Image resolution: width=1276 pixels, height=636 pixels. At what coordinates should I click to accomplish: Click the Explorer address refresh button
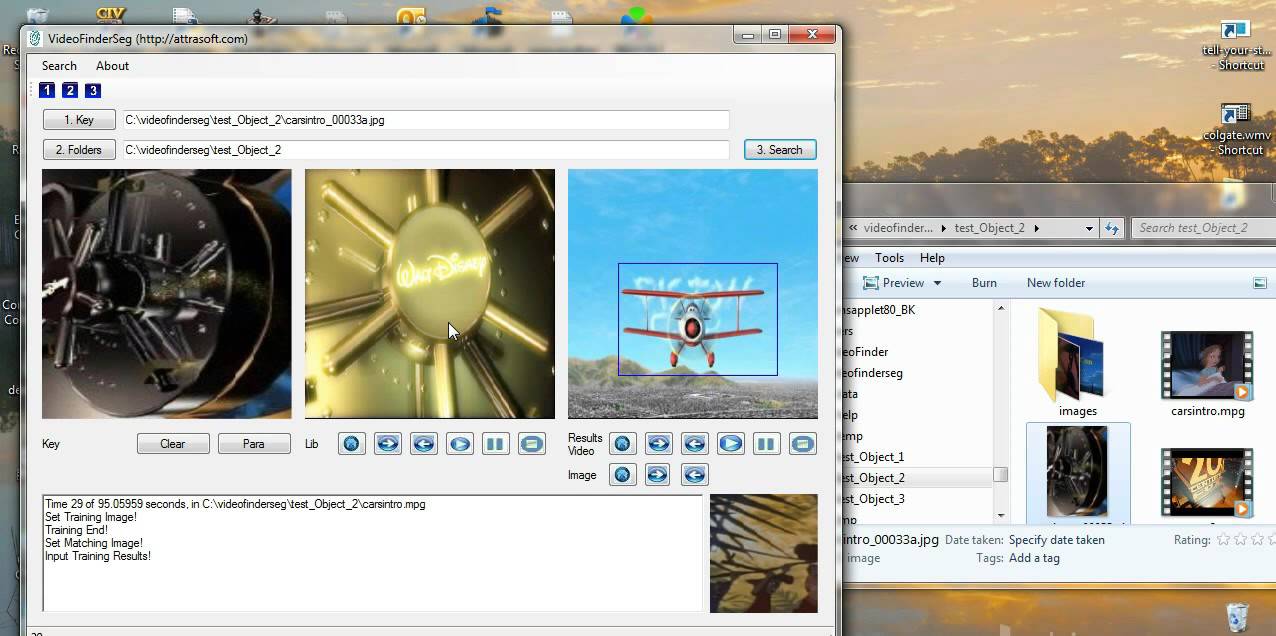[1111, 228]
